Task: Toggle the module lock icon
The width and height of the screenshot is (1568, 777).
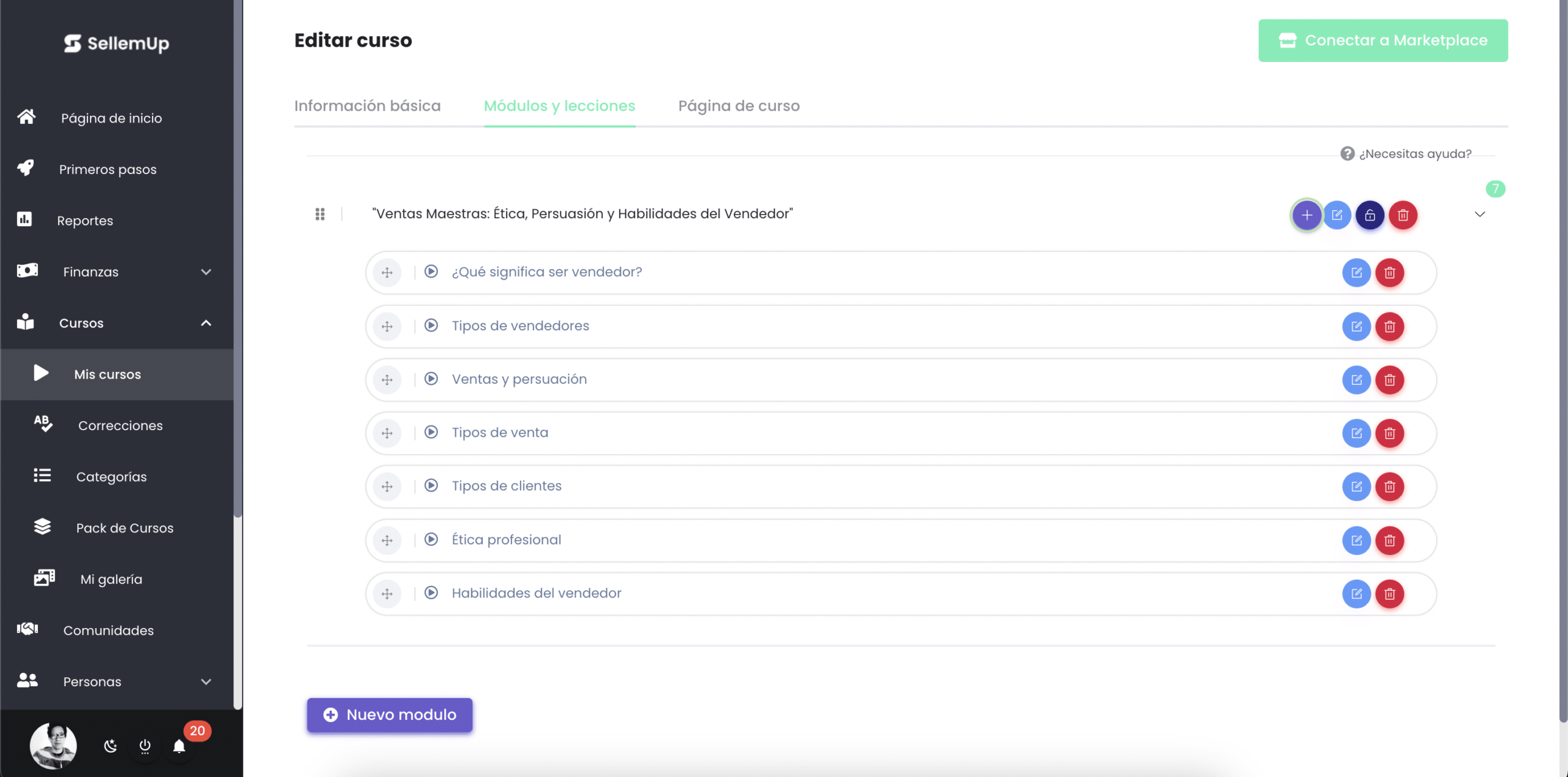Action: pos(1370,215)
